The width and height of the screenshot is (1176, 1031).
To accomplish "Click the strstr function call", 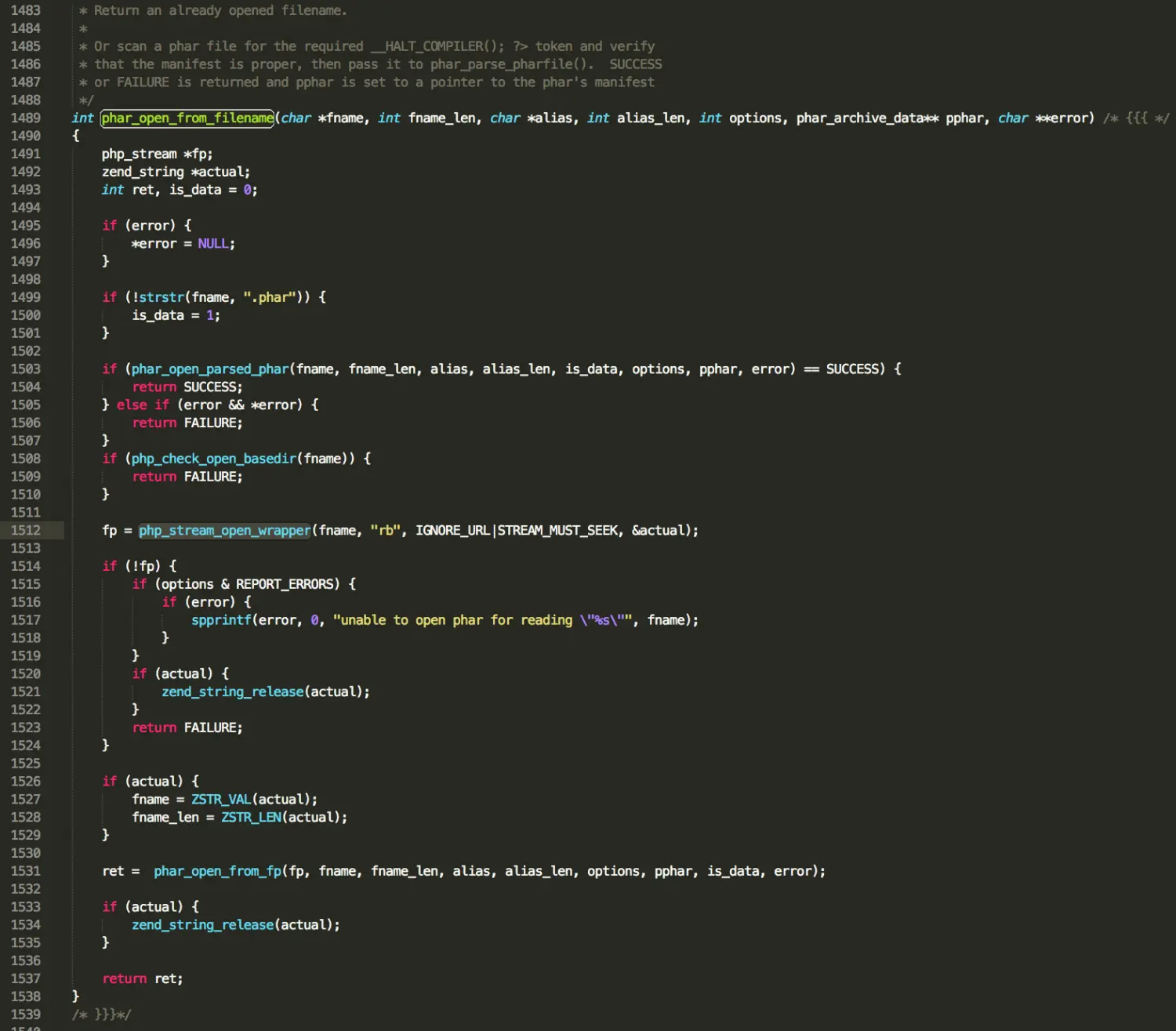I will [162, 298].
